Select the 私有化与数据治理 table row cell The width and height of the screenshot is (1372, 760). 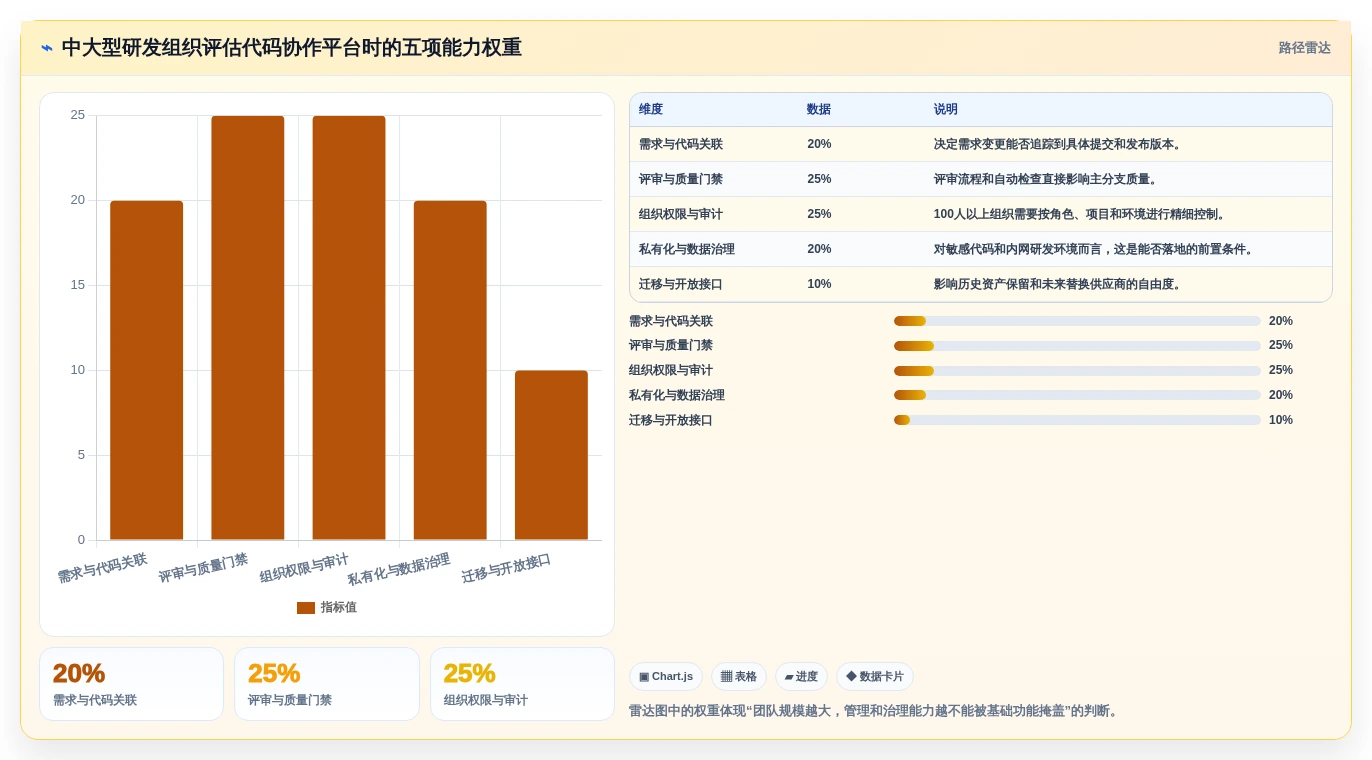[687, 249]
